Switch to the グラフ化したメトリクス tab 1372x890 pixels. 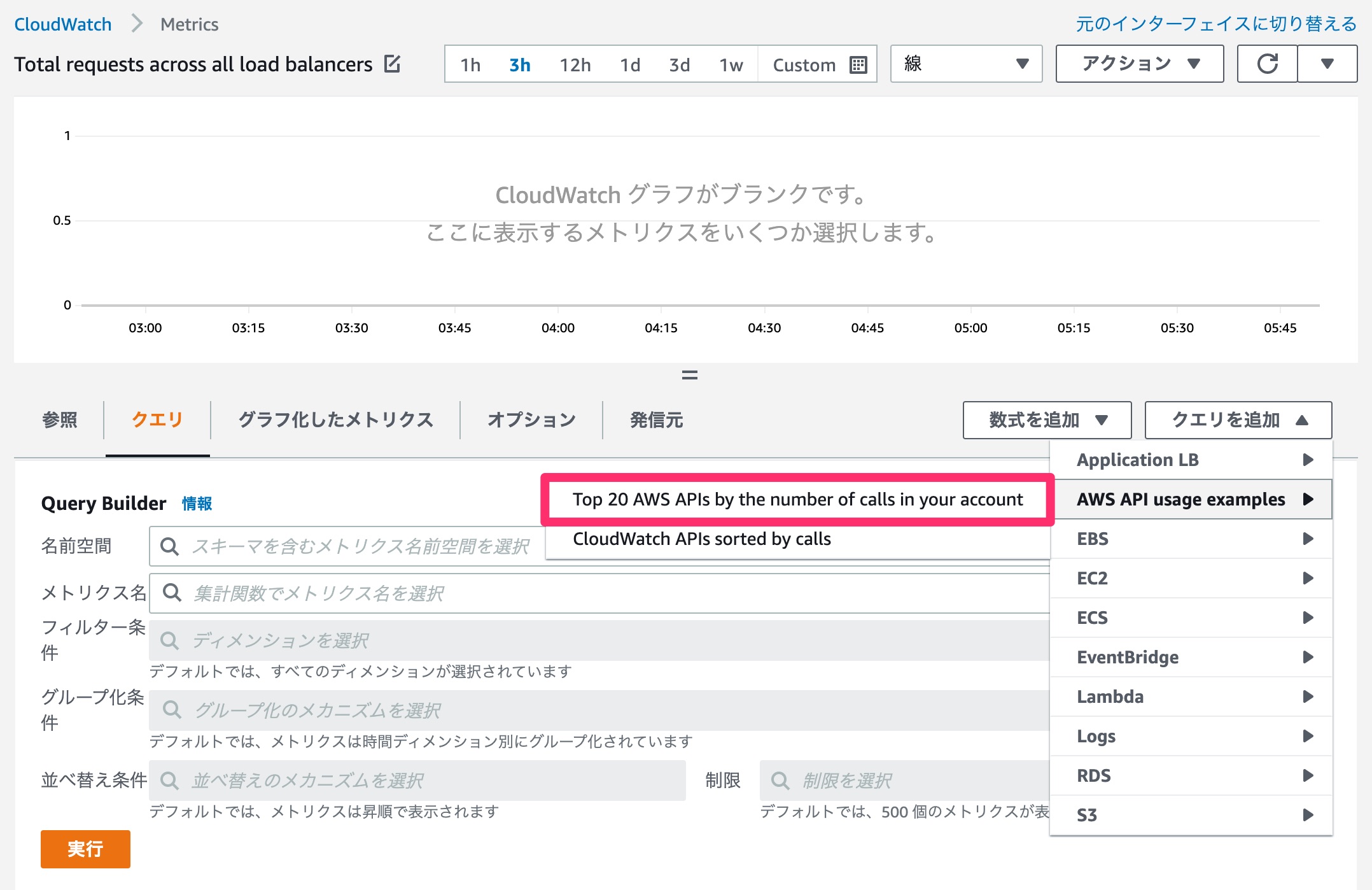335,420
